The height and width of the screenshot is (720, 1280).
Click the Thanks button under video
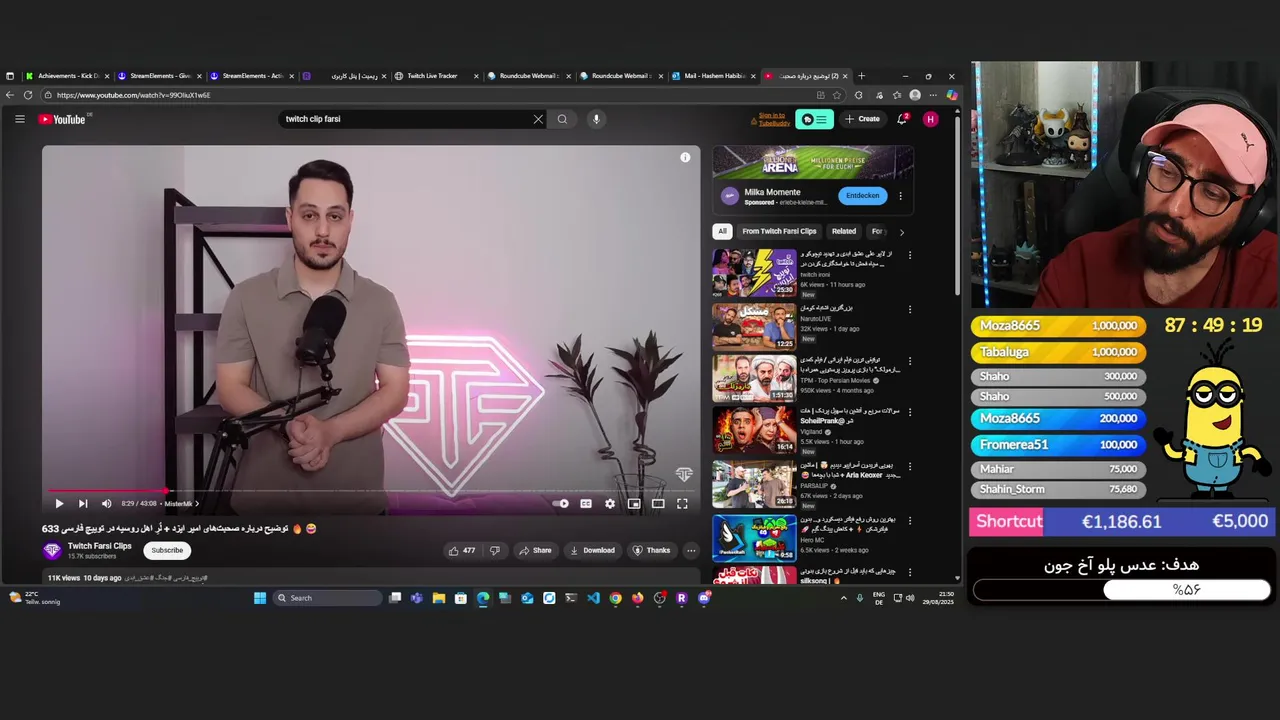tap(651, 550)
